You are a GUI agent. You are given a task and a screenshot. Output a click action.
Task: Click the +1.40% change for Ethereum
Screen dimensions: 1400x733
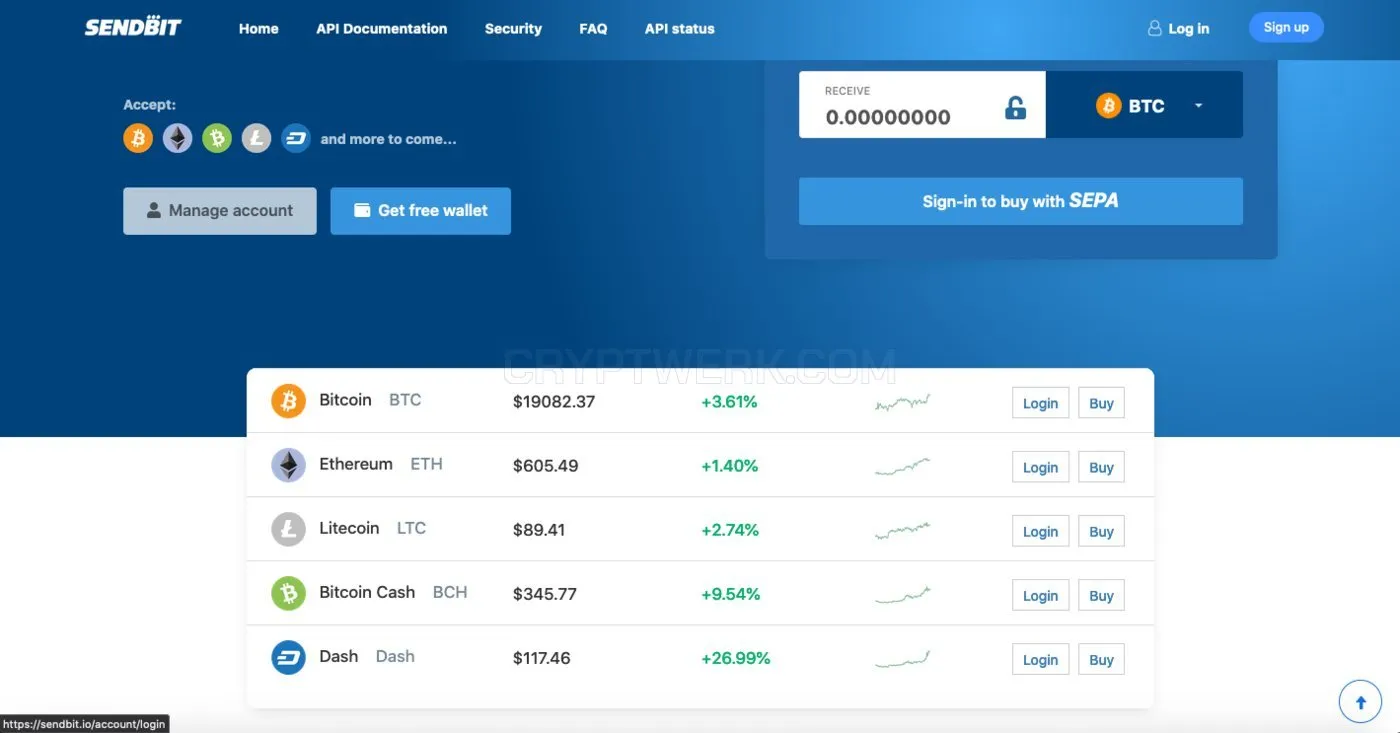[x=729, y=466]
